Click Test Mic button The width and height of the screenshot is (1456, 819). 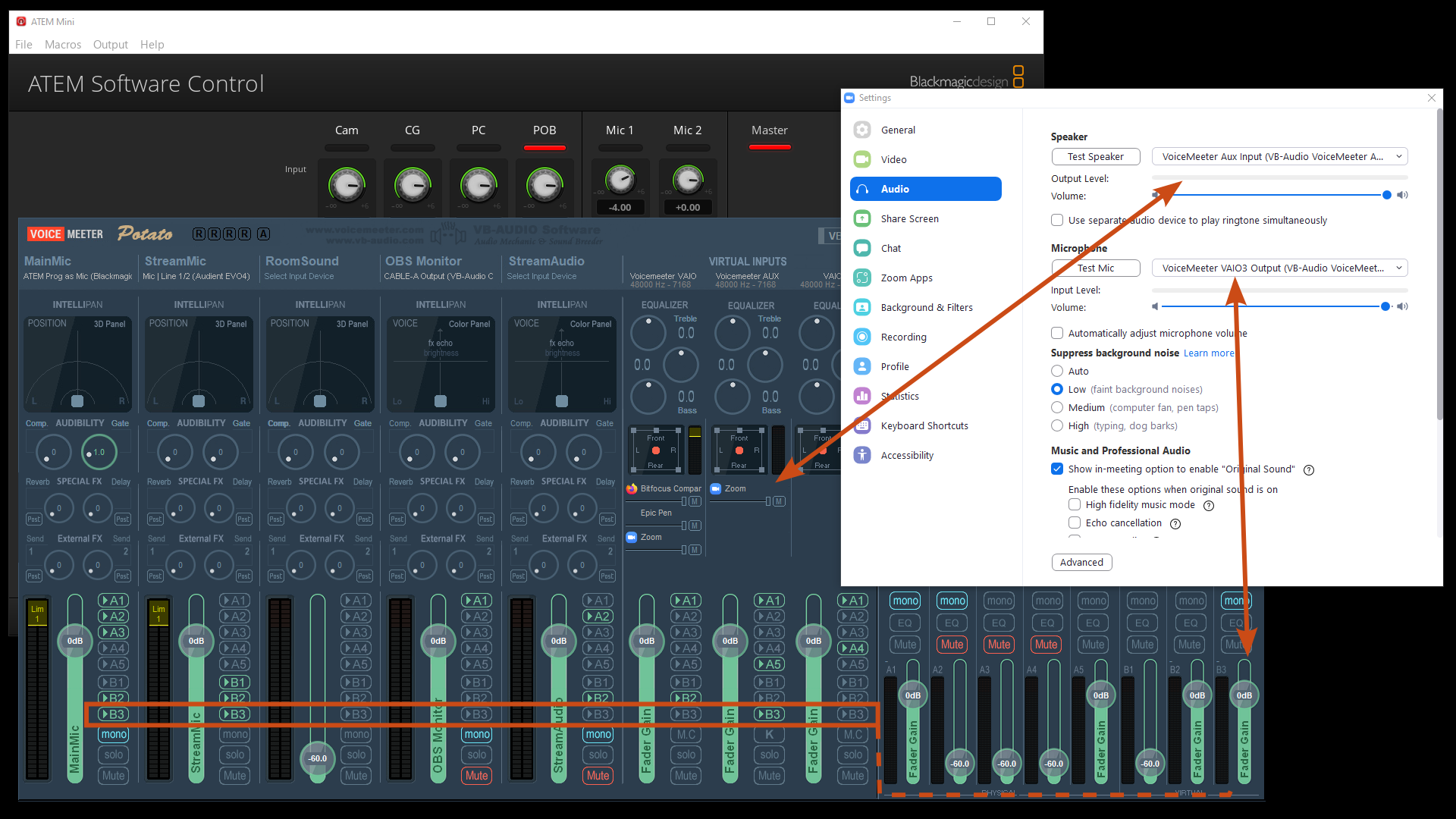click(1096, 268)
